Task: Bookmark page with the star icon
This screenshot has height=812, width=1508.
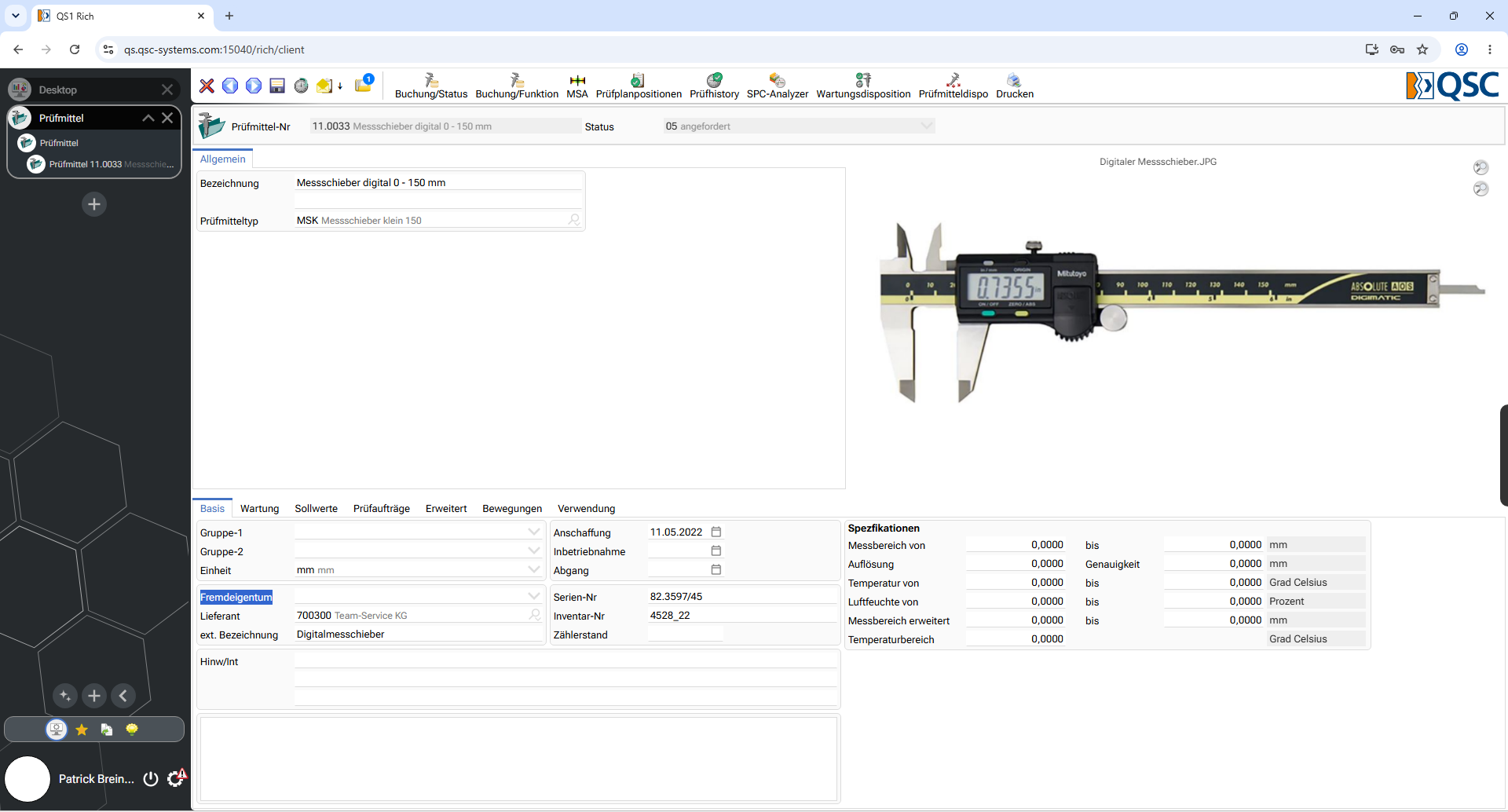Action: tap(1422, 49)
